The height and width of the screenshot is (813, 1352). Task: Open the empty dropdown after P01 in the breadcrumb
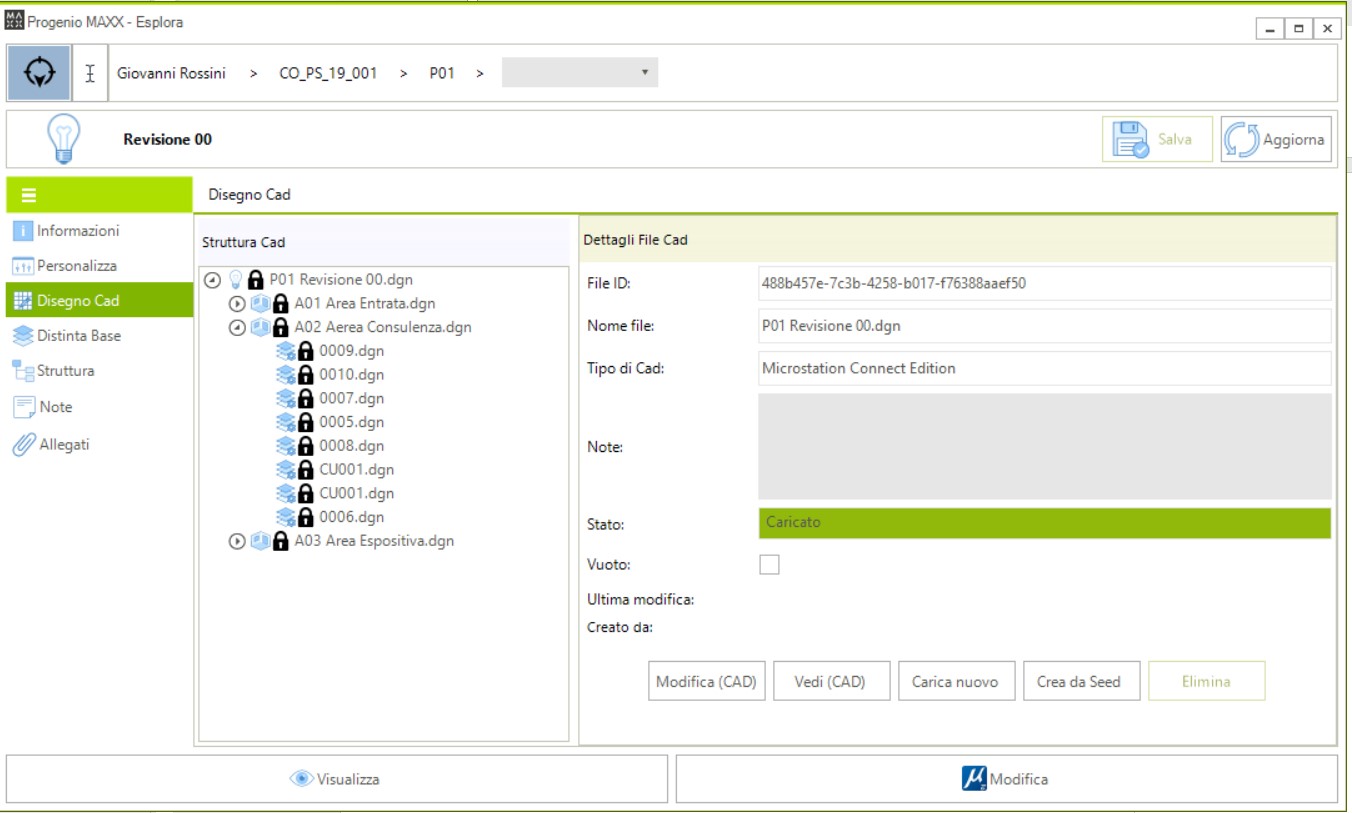pos(580,73)
